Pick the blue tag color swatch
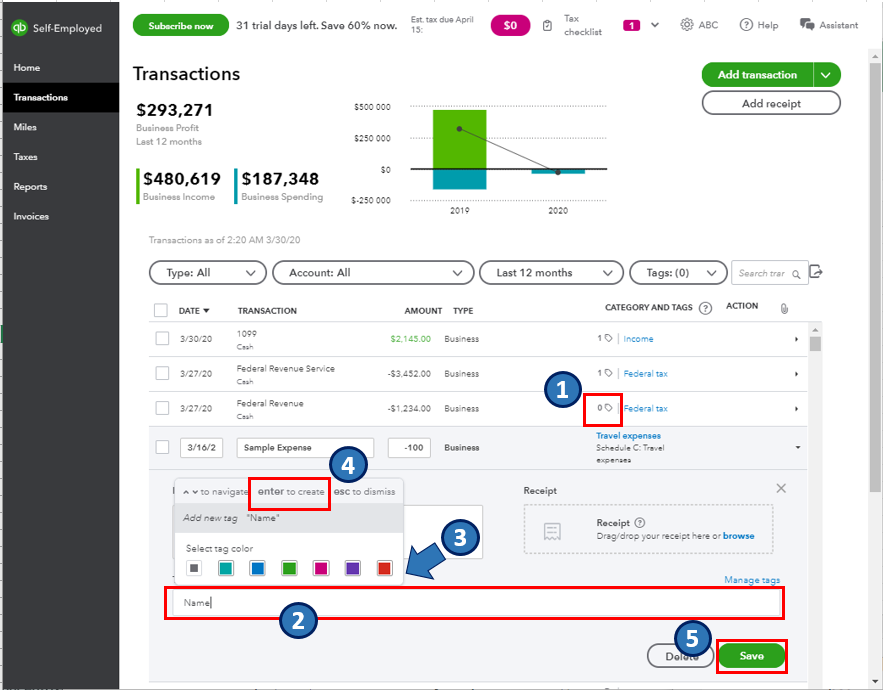 tap(257, 568)
